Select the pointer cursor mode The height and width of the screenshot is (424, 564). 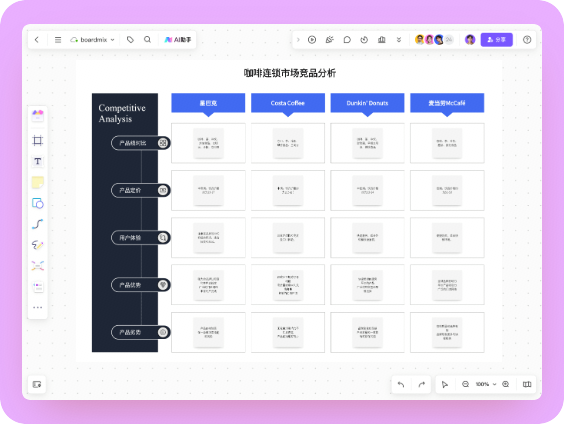(x=445, y=384)
